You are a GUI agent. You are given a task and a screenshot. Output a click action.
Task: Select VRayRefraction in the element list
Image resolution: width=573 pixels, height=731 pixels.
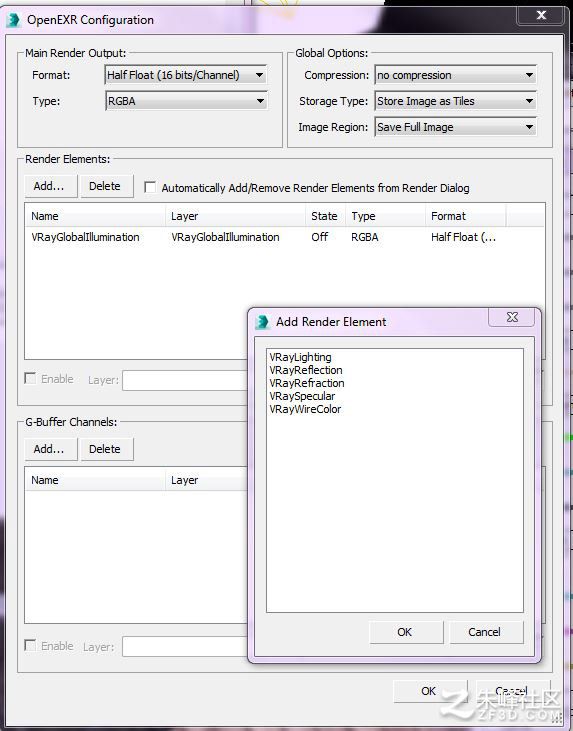coord(307,383)
